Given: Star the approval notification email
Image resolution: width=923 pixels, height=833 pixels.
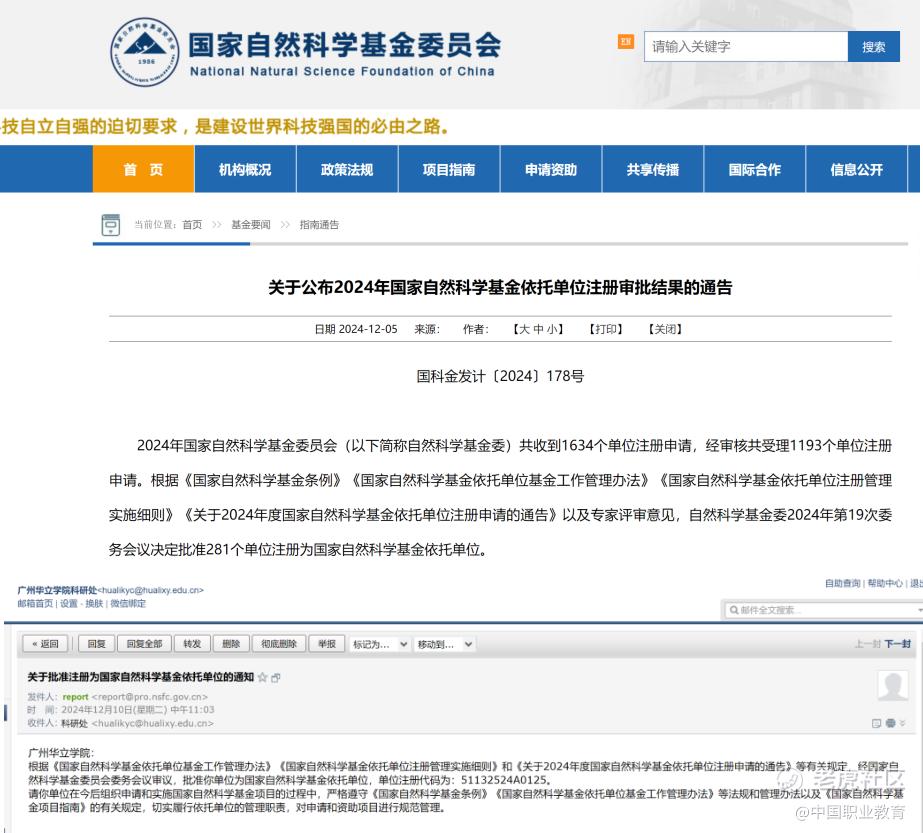Looking at the screenshot, I should pos(263,678).
